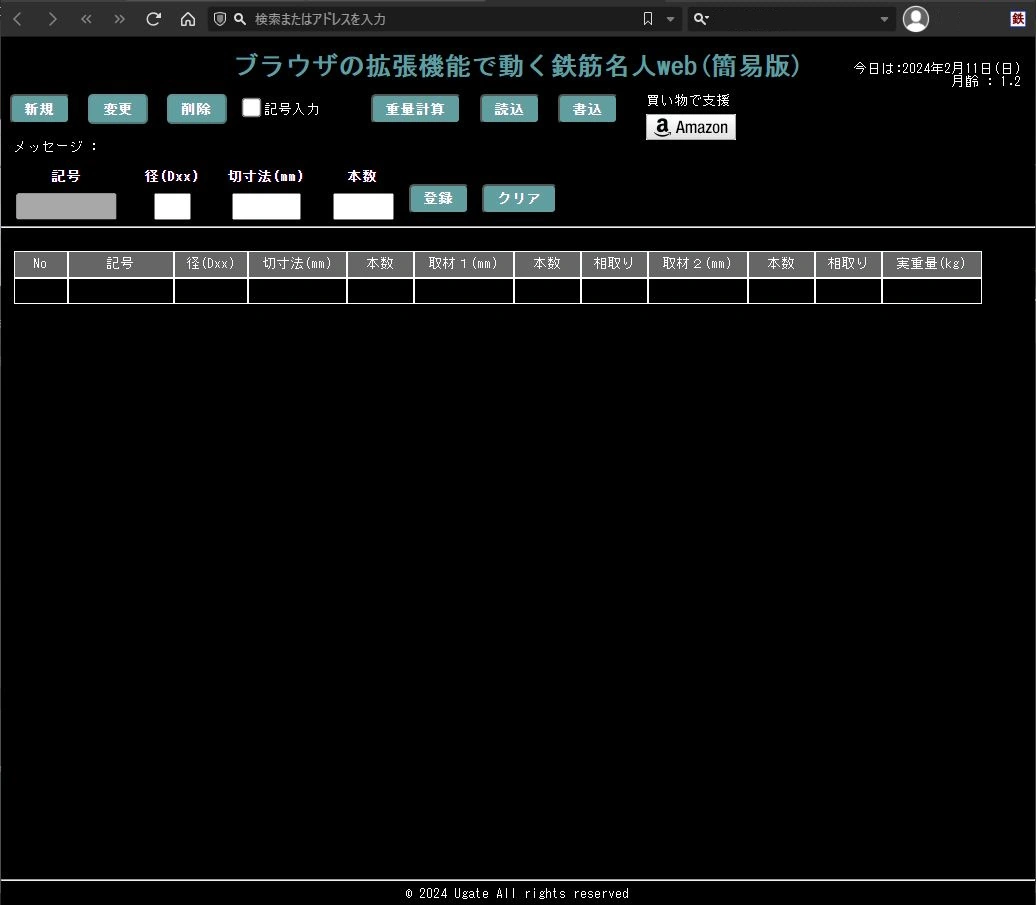The image size is (1036, 905).
Task: Click the 切寸法(mm) input field
Action: (266, 207)
